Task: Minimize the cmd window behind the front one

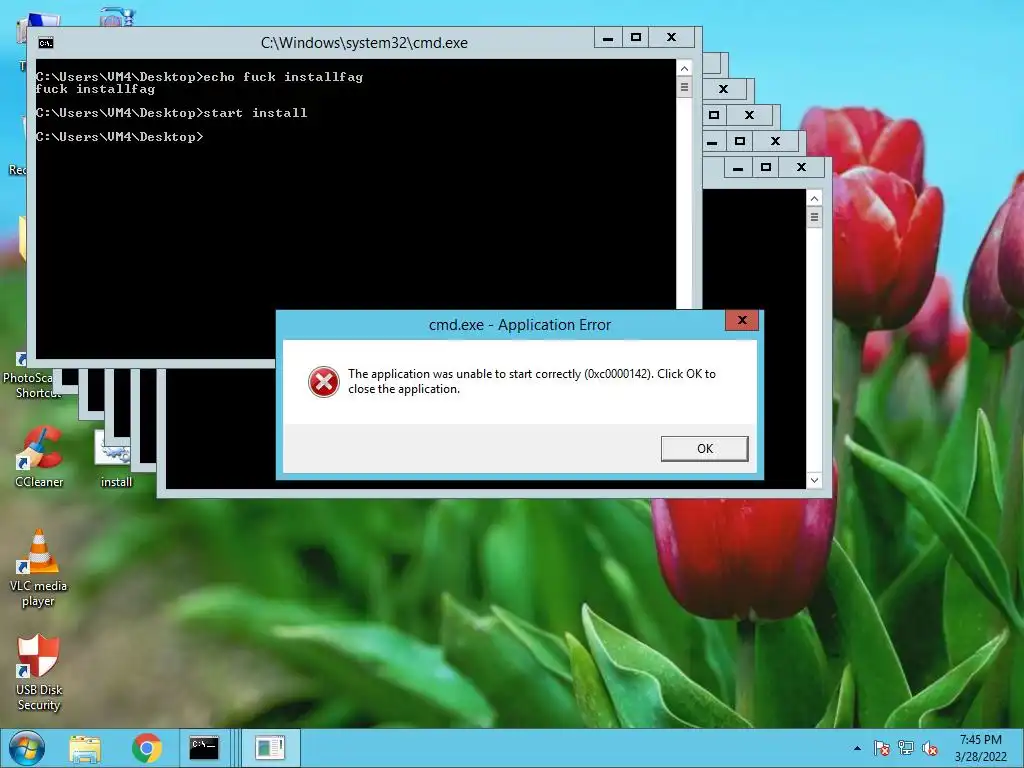Action: click(737, 168)
